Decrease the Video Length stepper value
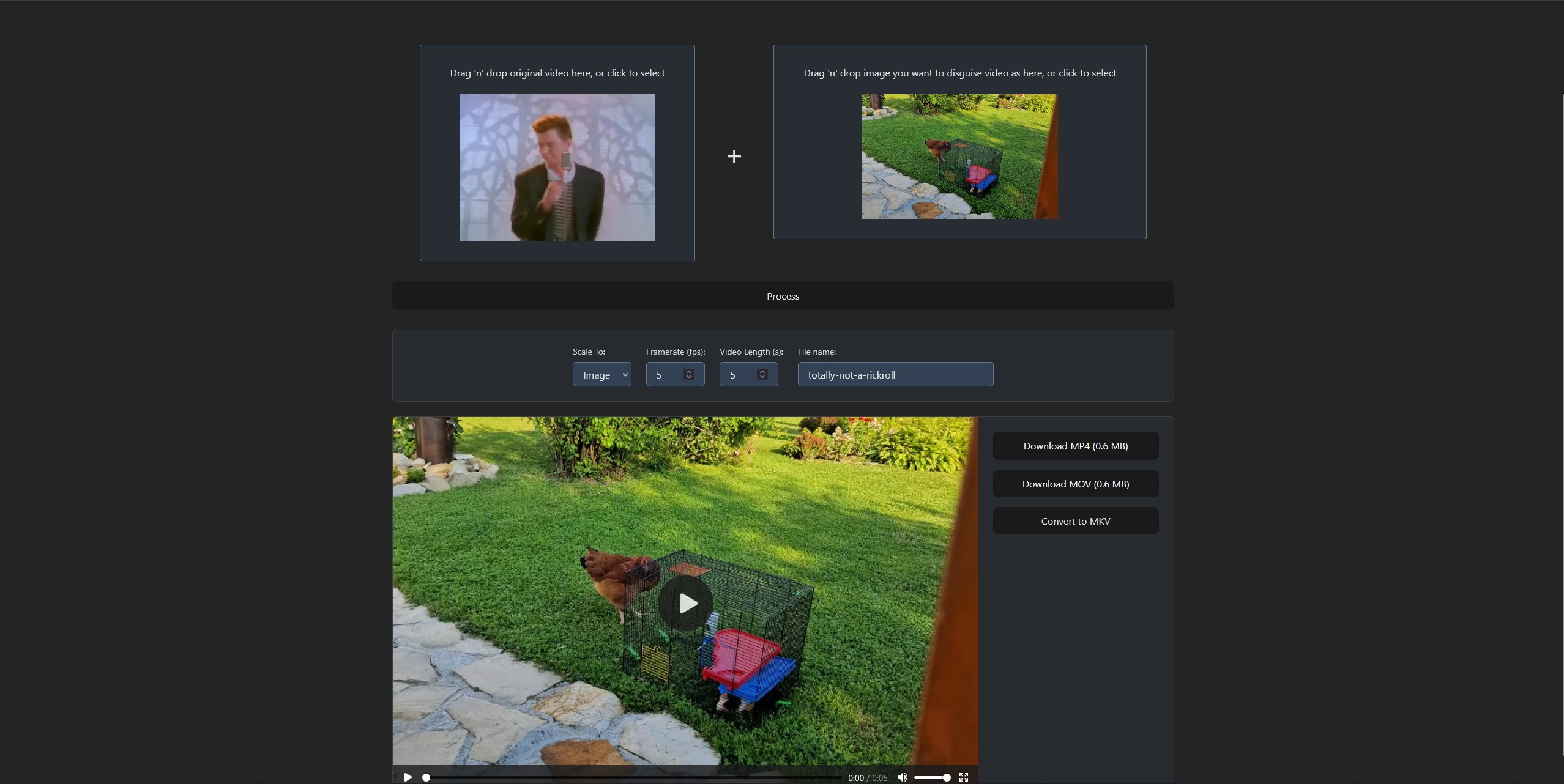The width and height of the screenshot is (1564, 784). (x=762, y=378)
